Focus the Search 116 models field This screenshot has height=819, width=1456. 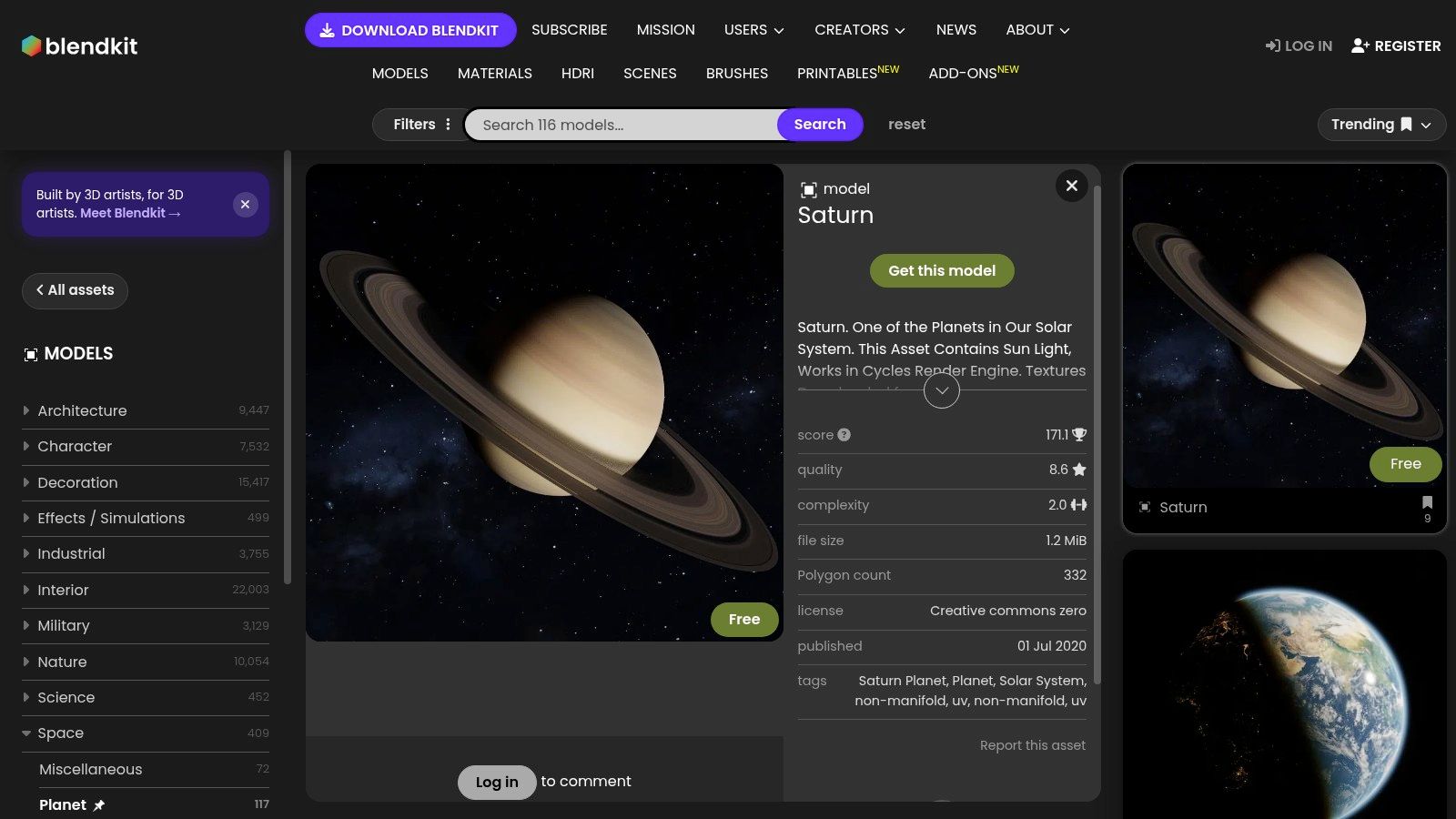(x=622, y=125)
